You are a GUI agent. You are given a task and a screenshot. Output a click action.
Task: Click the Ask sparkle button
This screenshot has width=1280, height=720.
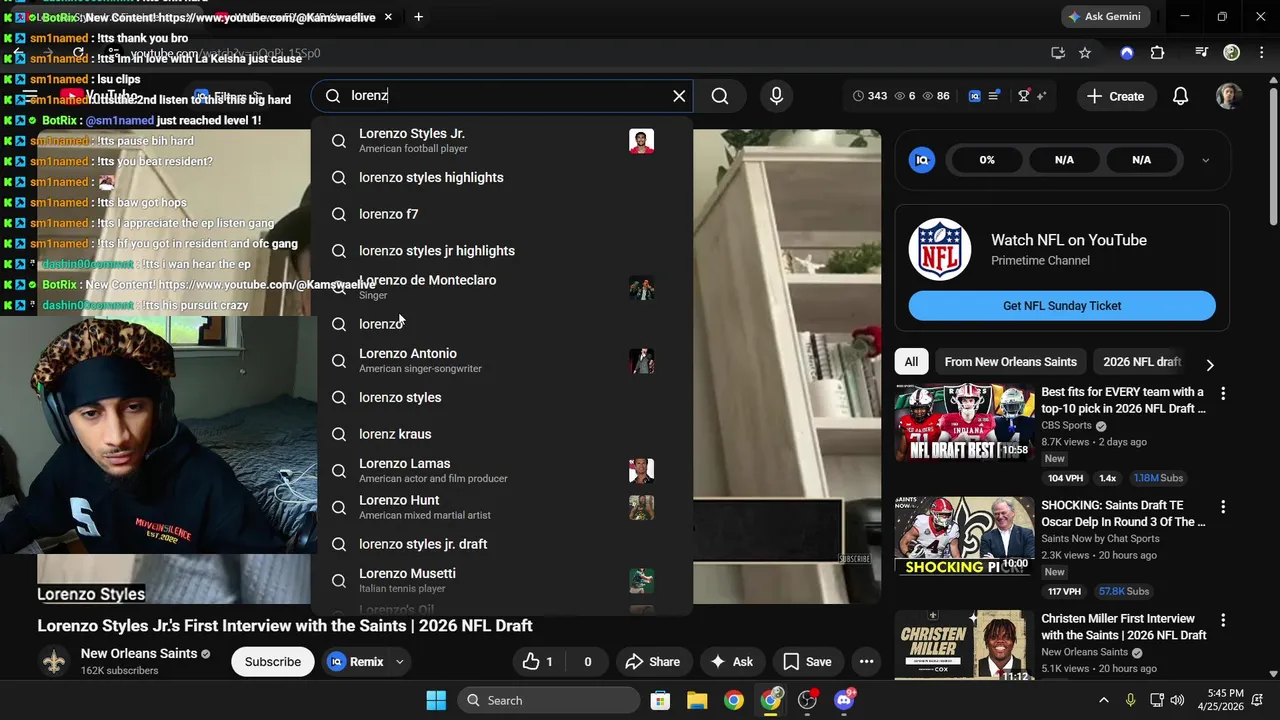coord(732,662)
